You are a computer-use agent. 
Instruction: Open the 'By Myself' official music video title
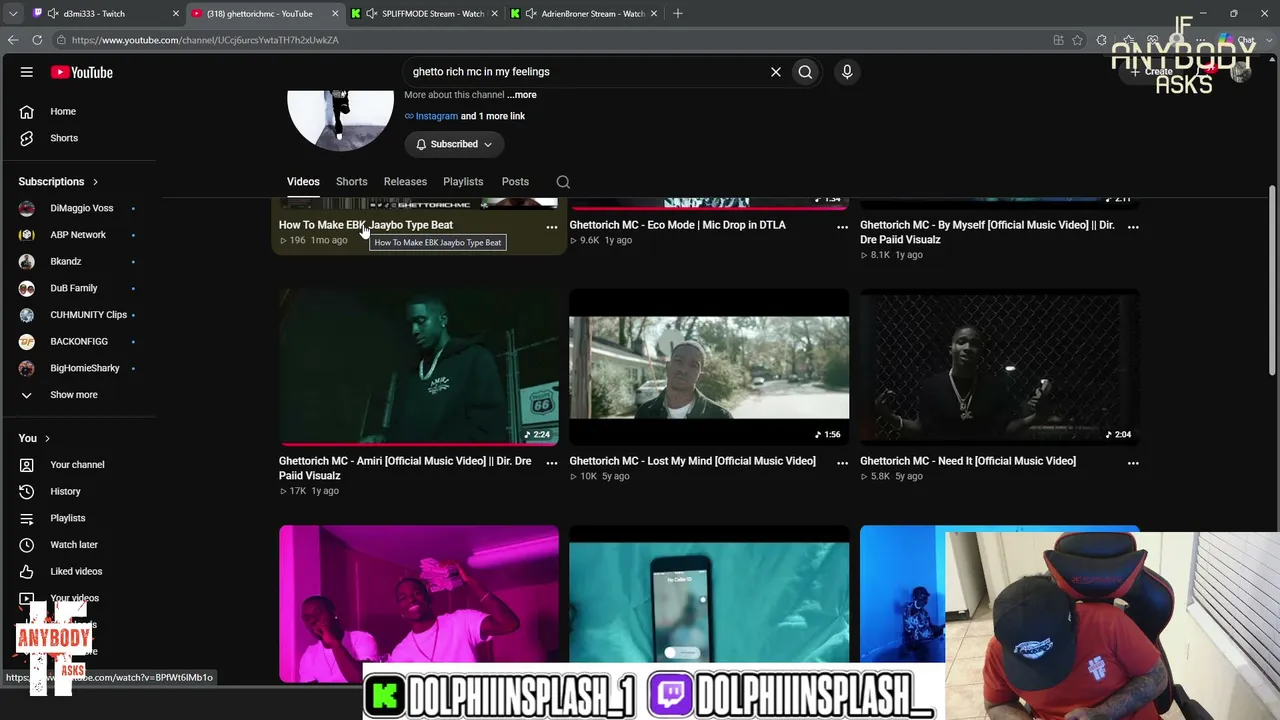(x=987, y=232)
